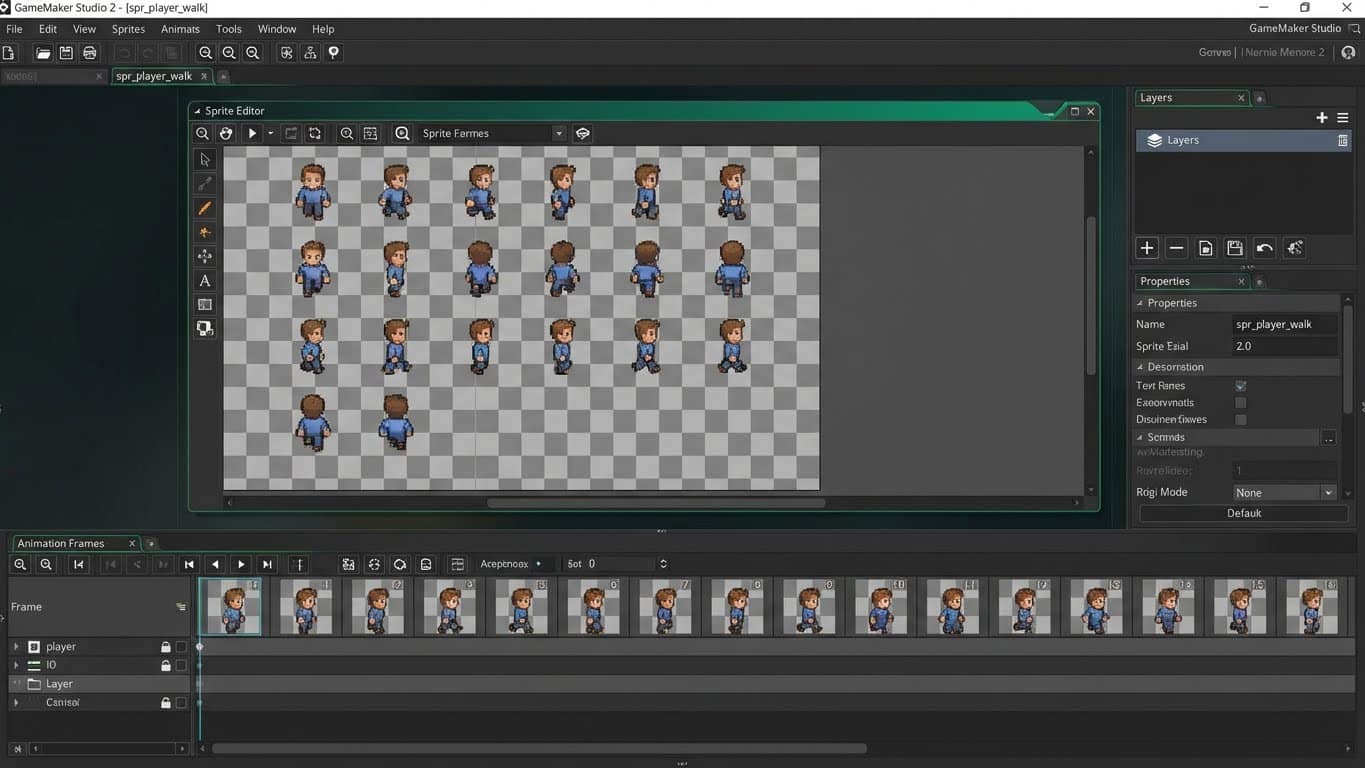Open the Sprites menu
Screen dimensions: 1365x768
(x=127, y=28)
